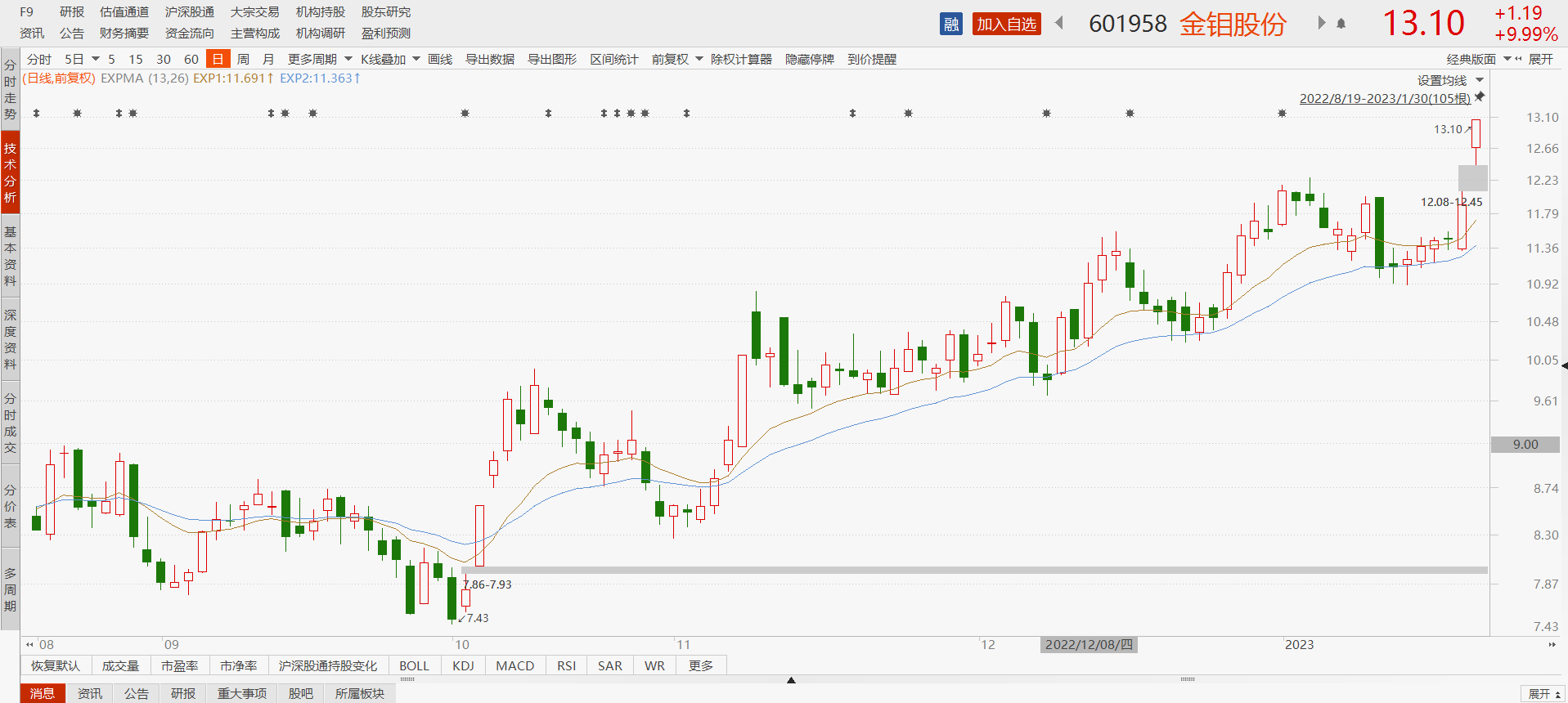Open 到价提醒 price reminder
1568x703 pixels.
tap(872, 59)
